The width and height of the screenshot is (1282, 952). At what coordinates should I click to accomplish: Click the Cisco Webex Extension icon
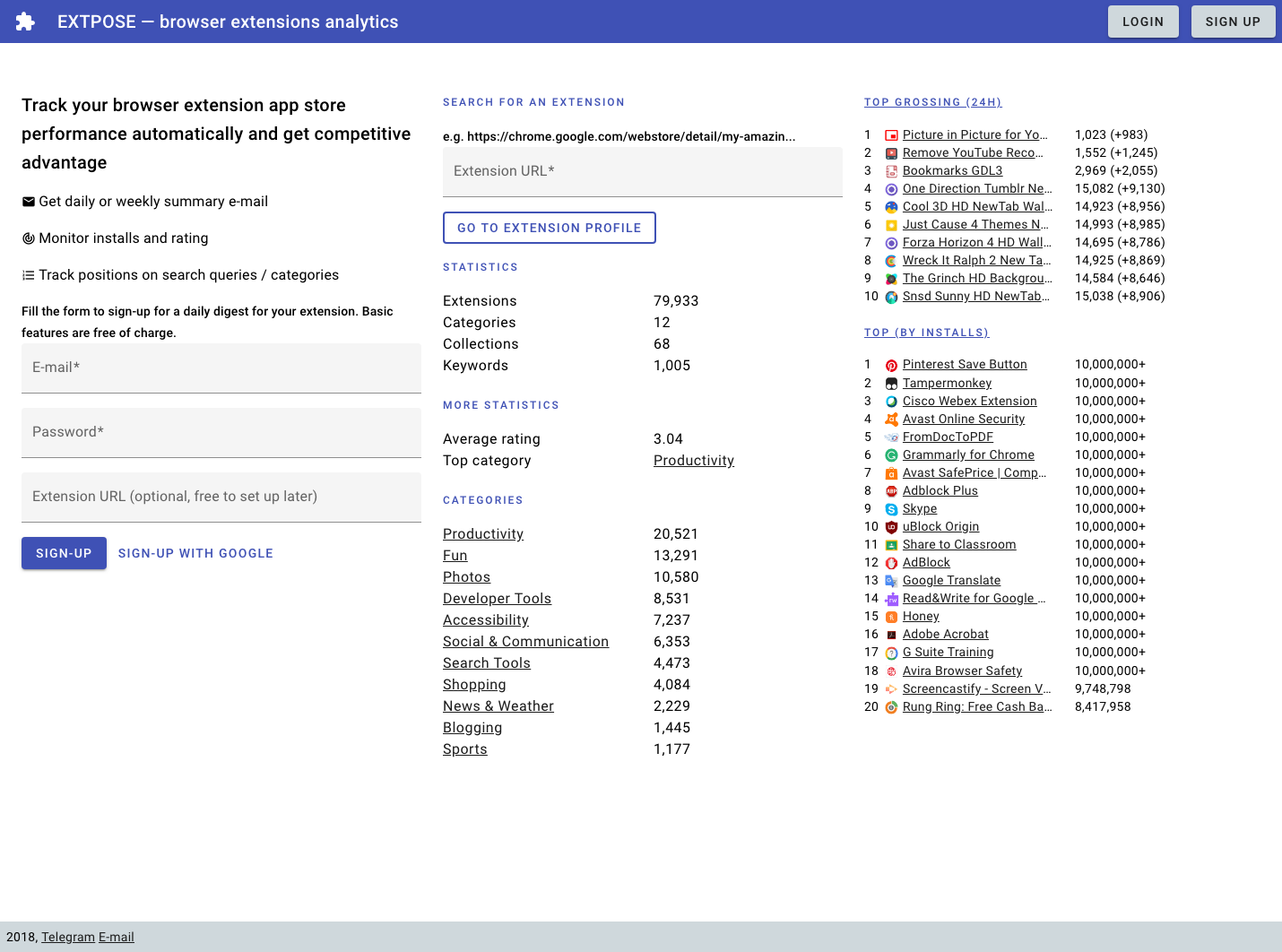pos(891,402)
